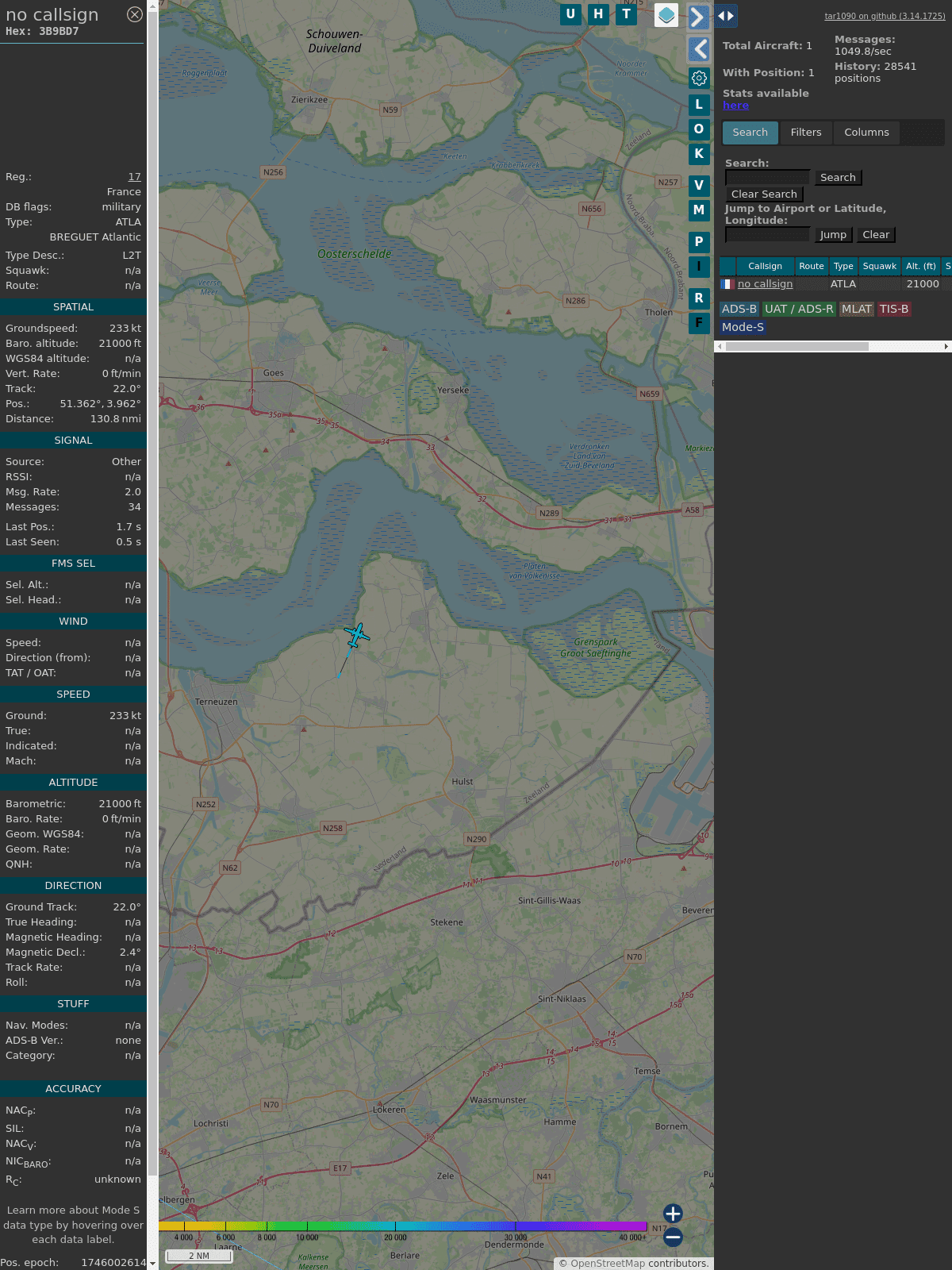
Task: Click the position value 51.362°, 3.962°
Action: [101, 404]
